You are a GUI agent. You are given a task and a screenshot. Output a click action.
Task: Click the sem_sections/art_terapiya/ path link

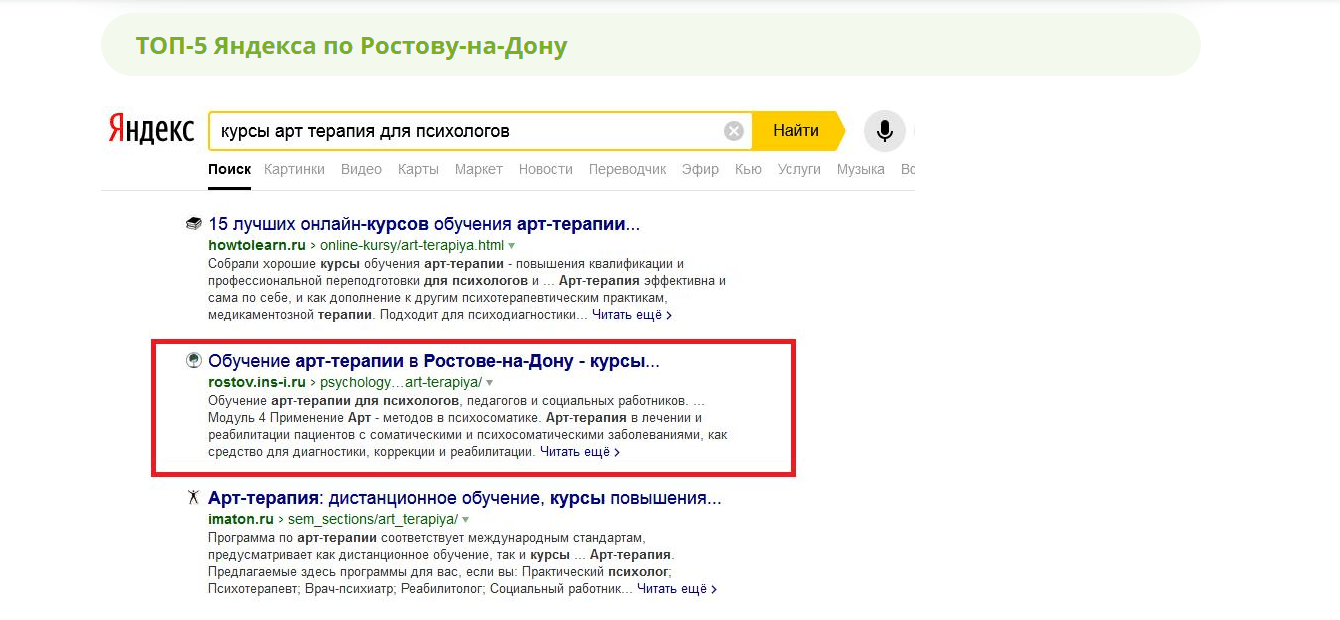pos(373,519)
